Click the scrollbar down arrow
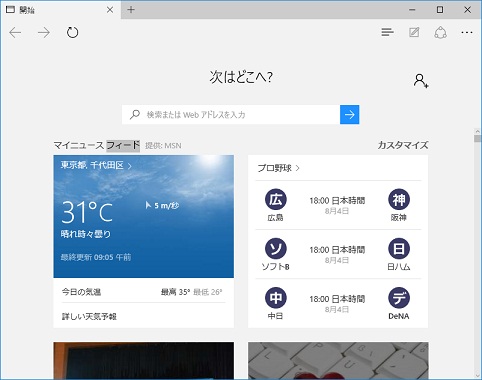482x380 pixels. coord(478,377)
